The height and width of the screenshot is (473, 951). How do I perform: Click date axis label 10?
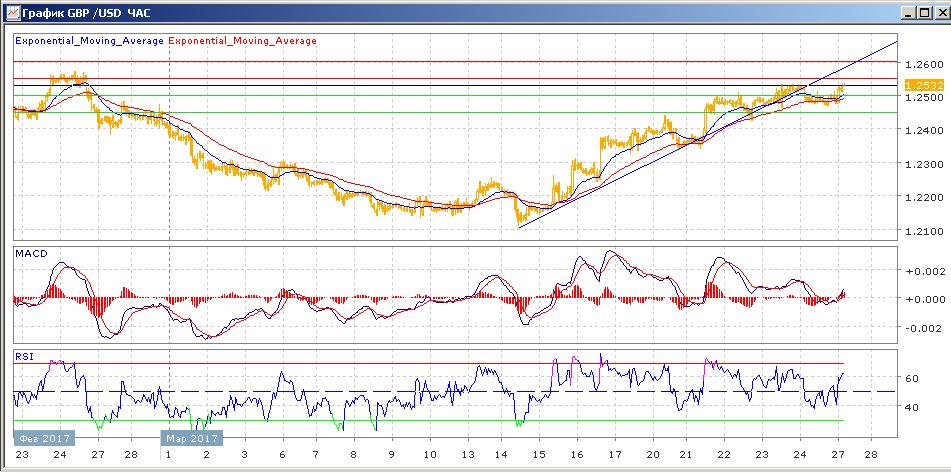pyautogui.click(x=429, y=455)
